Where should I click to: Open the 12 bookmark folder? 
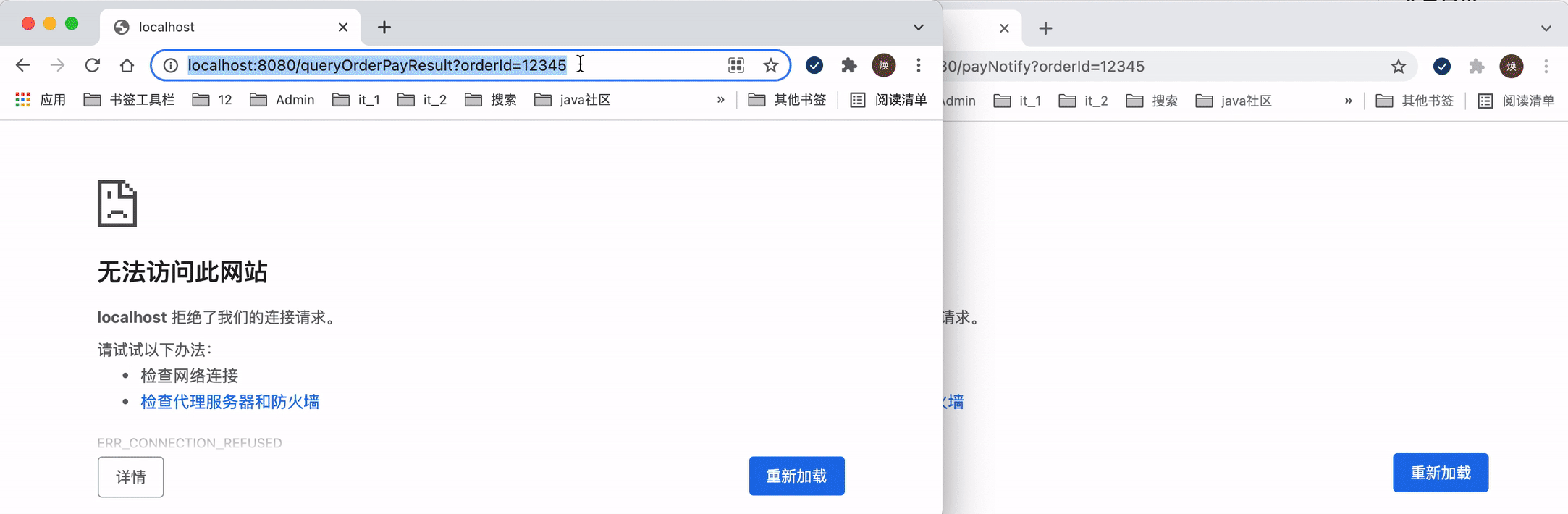pyautogui.click(x=212, y=100)
